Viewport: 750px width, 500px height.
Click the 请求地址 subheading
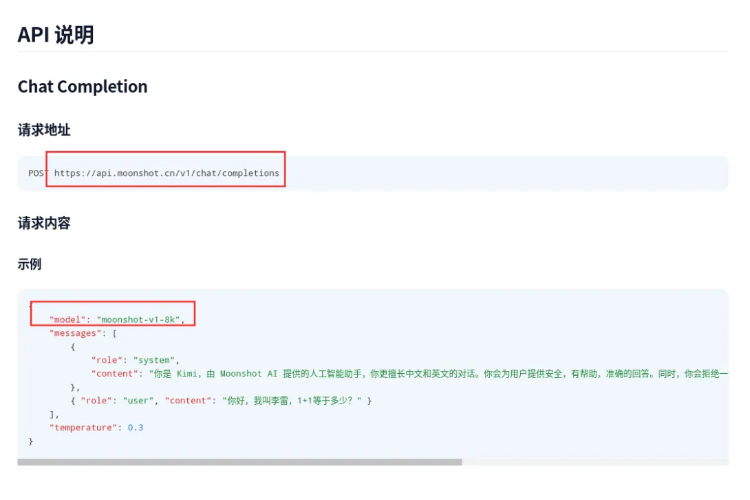[44, 130]
